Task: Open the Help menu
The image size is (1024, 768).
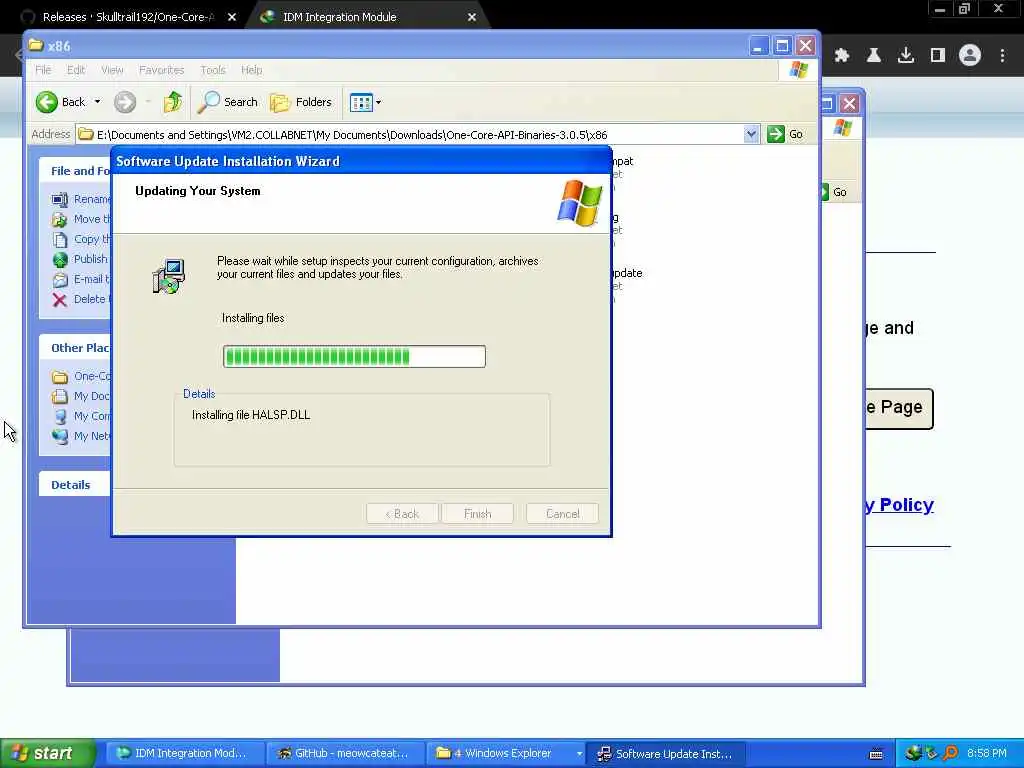Action: 251,70
